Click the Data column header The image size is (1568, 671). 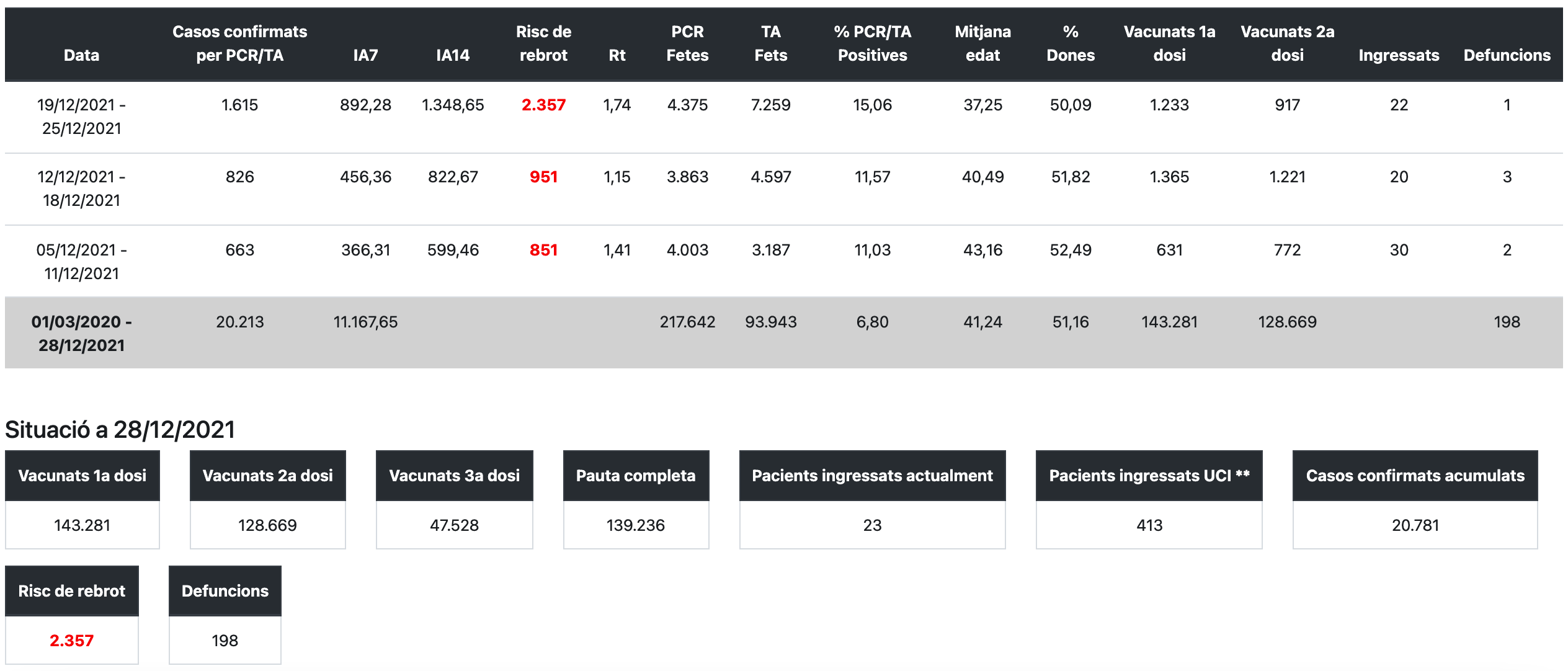point(81,55)
